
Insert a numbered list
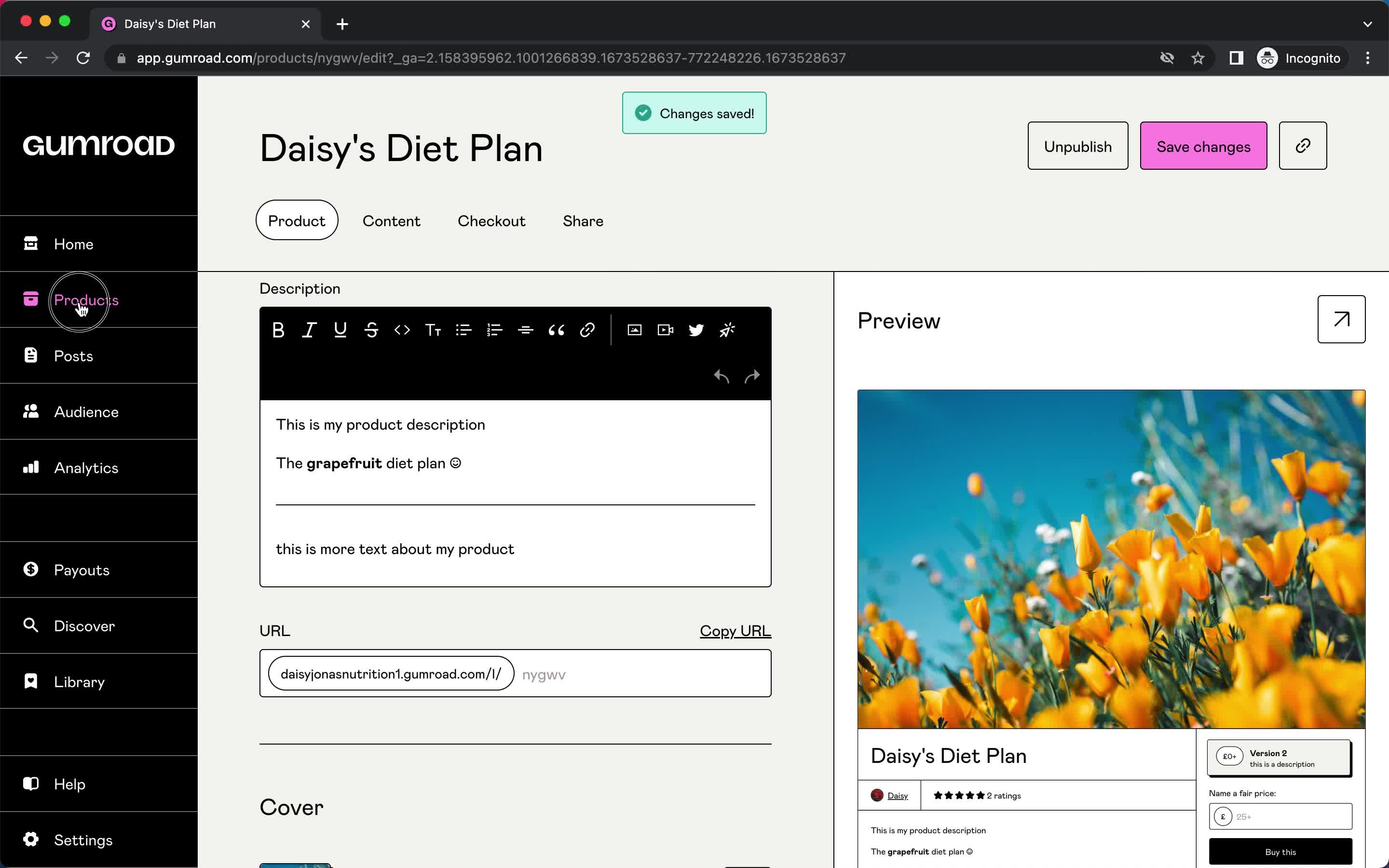[493, 329]
